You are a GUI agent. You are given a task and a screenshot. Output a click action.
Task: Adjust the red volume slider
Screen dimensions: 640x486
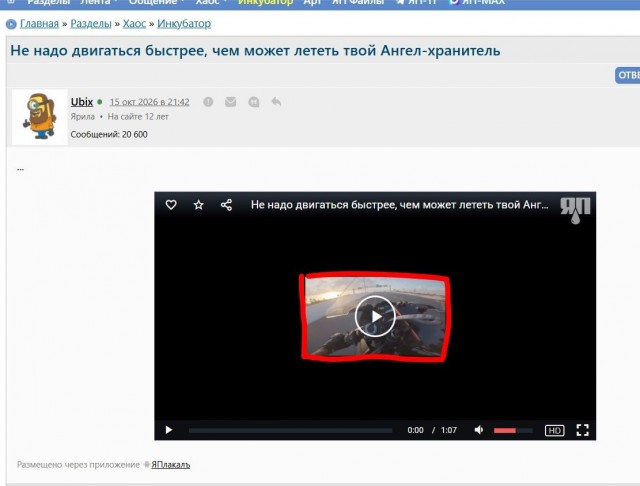pos(513,430)
